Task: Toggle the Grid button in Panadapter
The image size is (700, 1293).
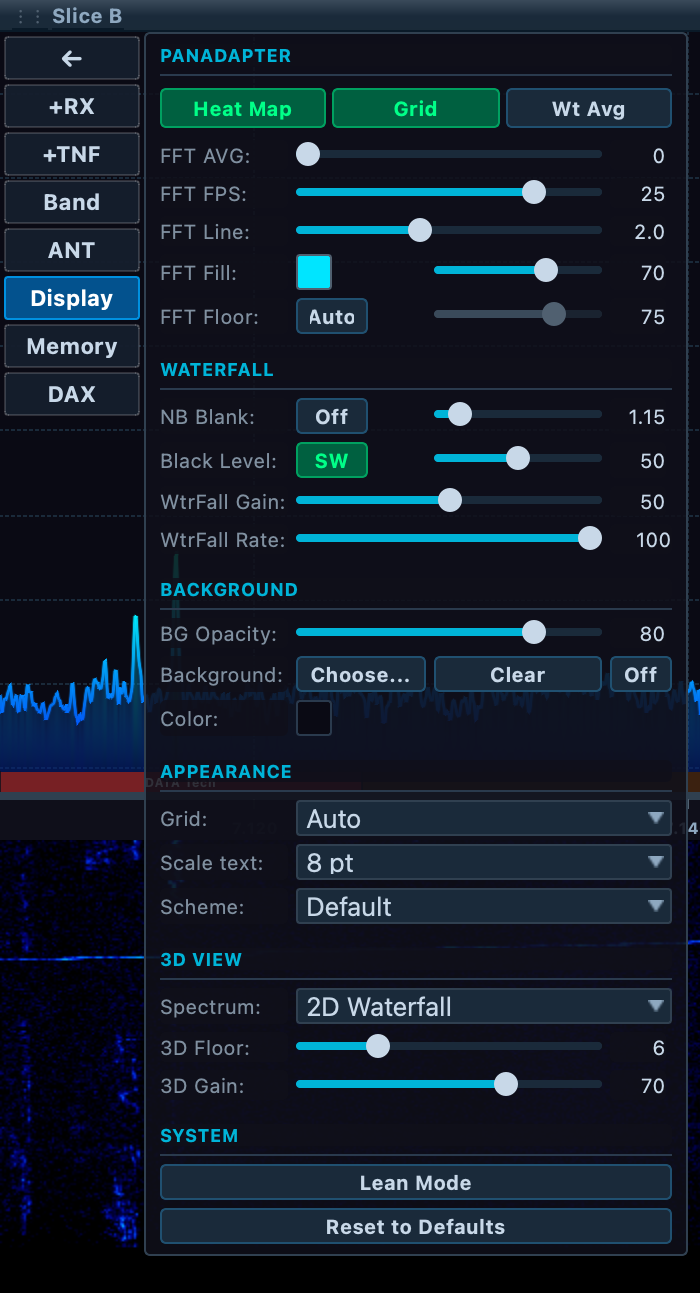Action: 415,109
